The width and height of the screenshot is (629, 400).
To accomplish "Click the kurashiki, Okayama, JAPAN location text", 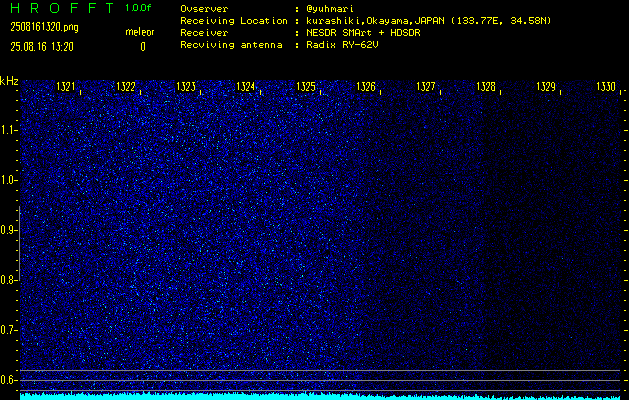I will click(x=428, y=21).
